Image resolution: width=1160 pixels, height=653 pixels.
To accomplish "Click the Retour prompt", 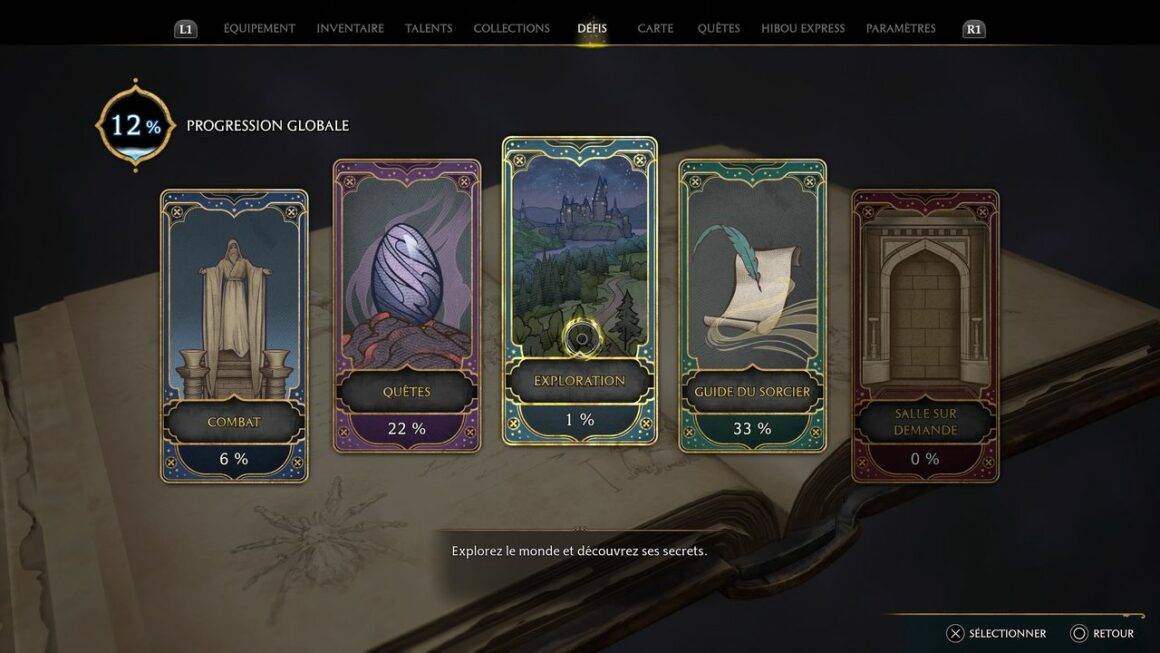I will 1113,633.
